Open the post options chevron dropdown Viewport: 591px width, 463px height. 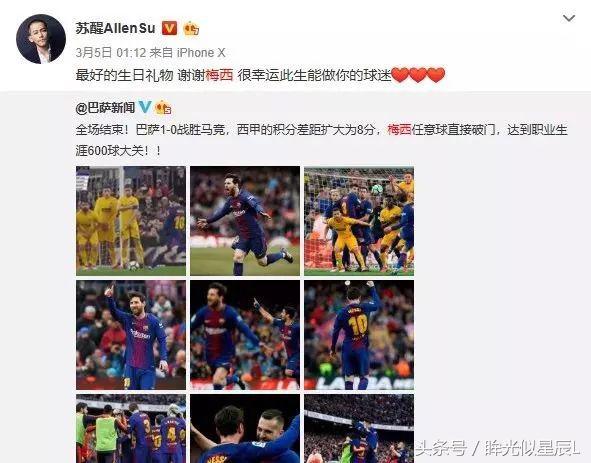[x=569, y=18]
